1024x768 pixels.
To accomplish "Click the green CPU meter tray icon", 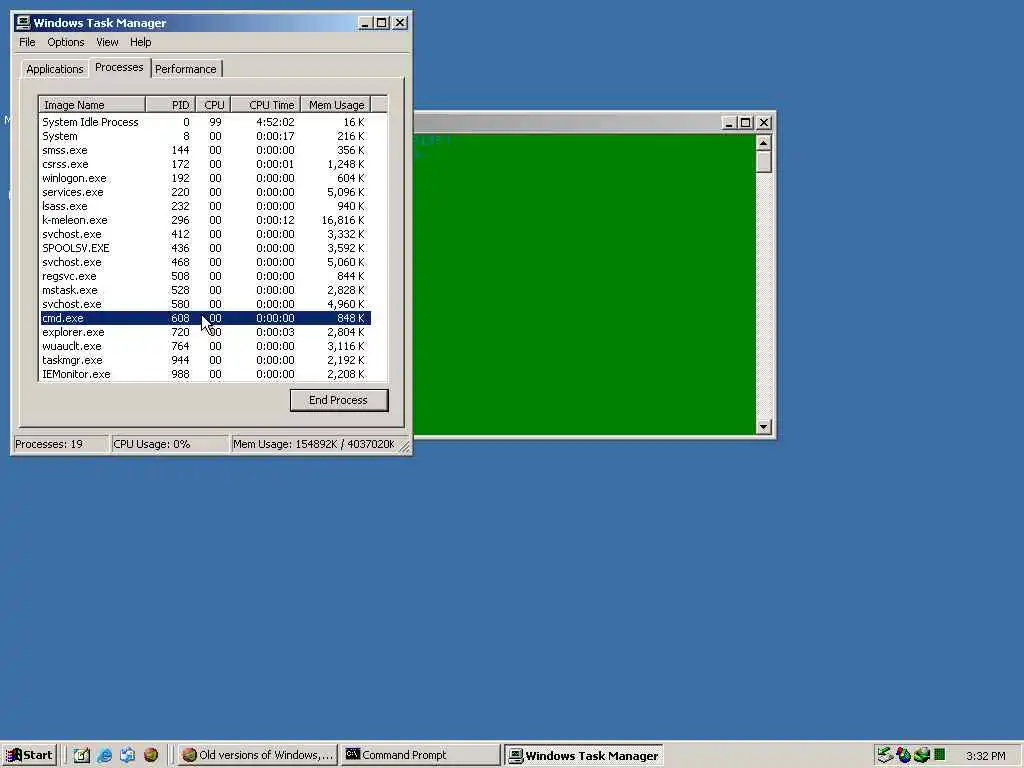I will click(939, 755).
